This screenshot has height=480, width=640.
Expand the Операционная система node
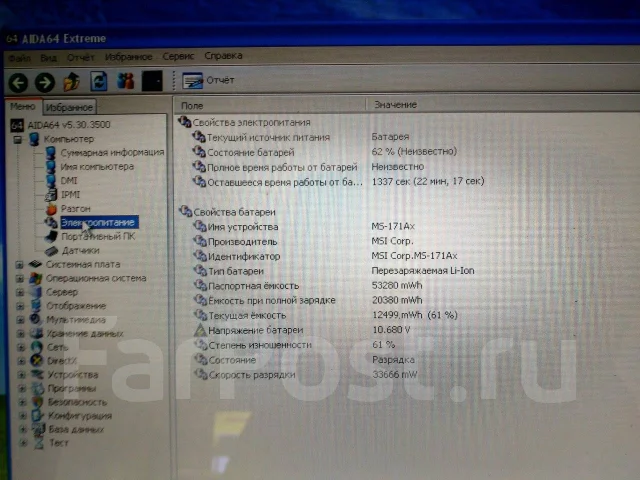pyautogui.click(x=20, y=279)
